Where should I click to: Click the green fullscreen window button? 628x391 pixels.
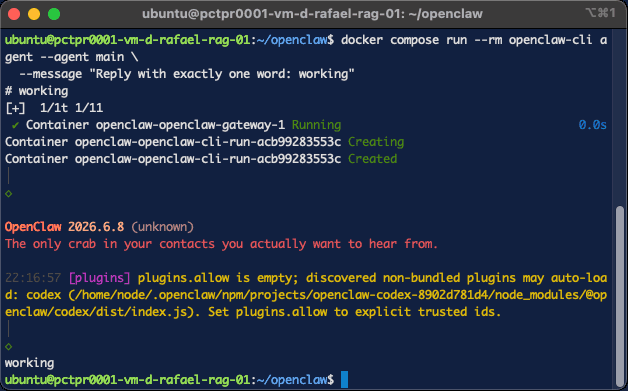54,14
